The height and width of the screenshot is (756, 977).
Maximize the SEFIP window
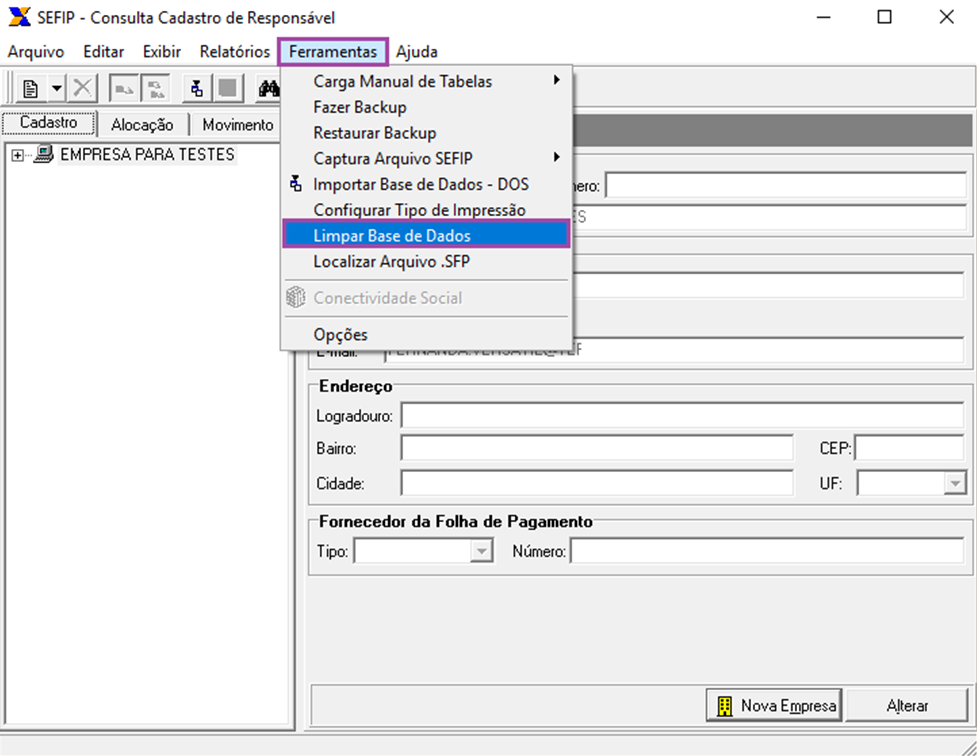tap(884, 17)
